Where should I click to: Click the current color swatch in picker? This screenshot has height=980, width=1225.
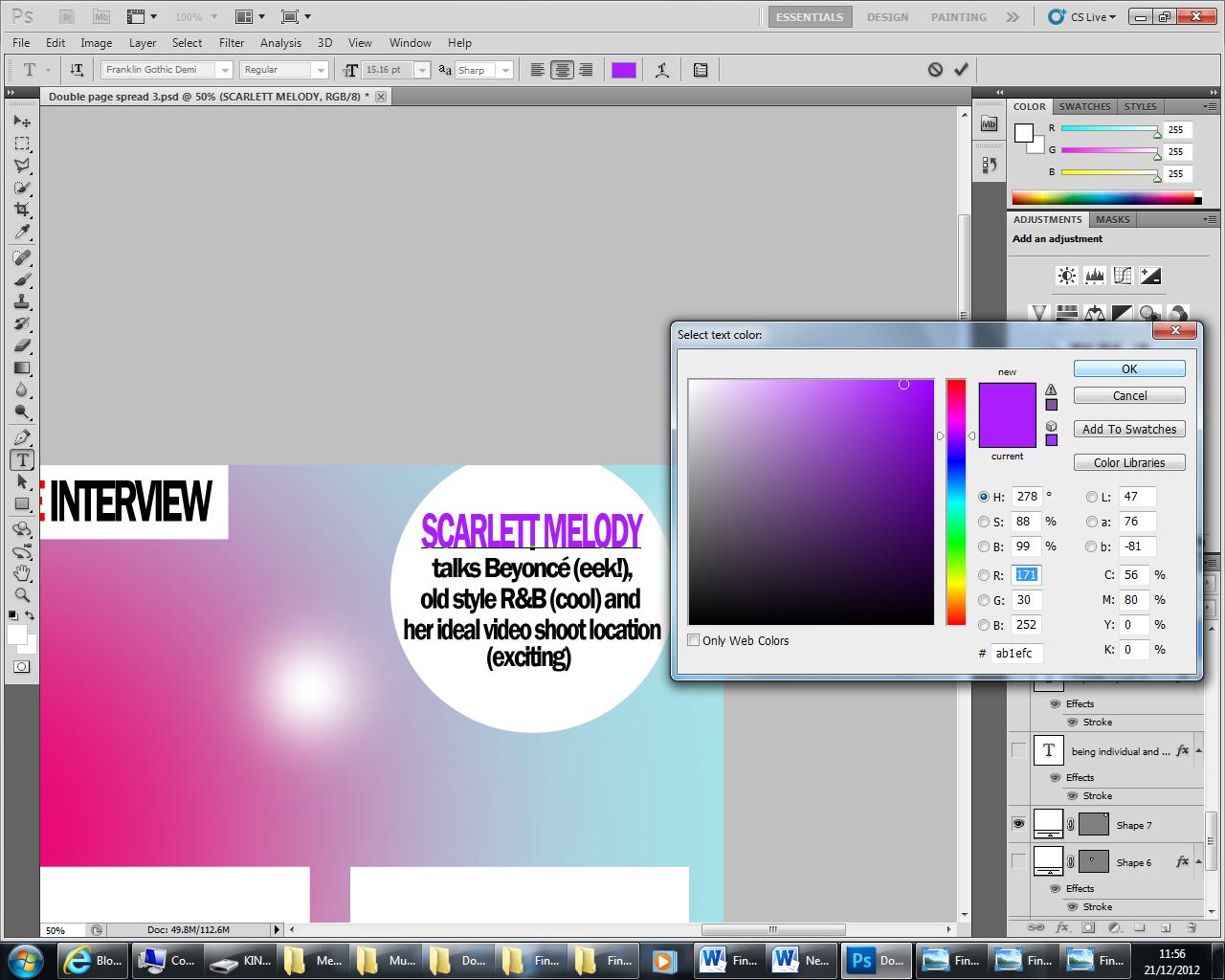coord(1007,431)
